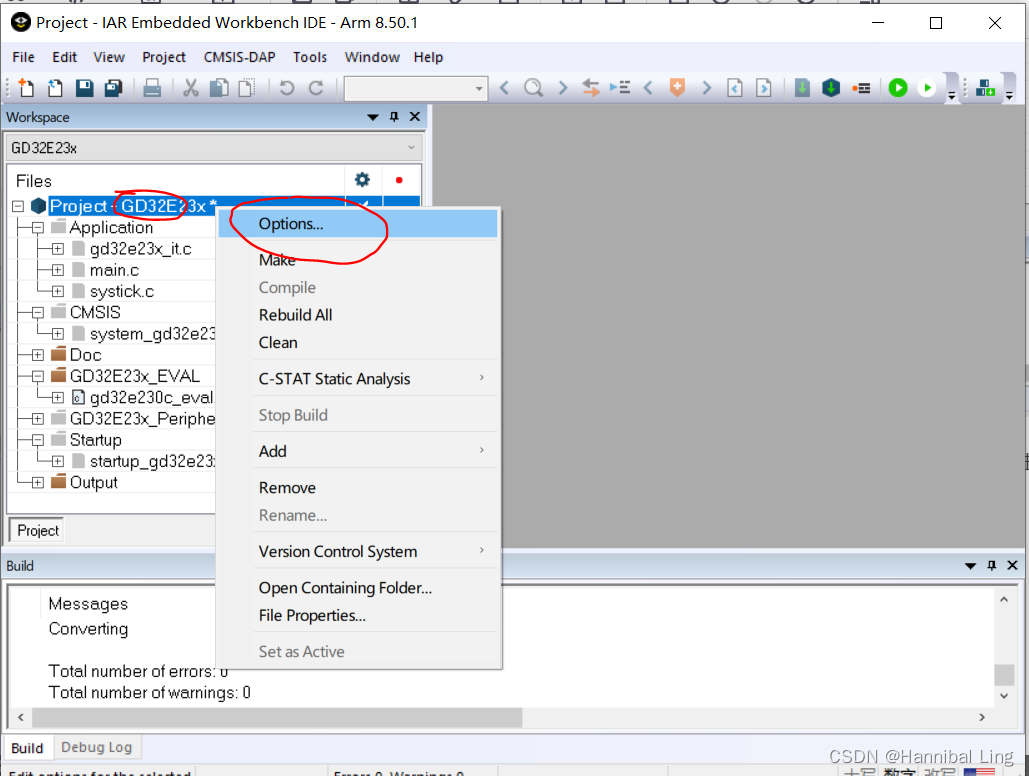Select Startup folder in tree
Viewport: 1029px width, 776px height.
point(96,440)
